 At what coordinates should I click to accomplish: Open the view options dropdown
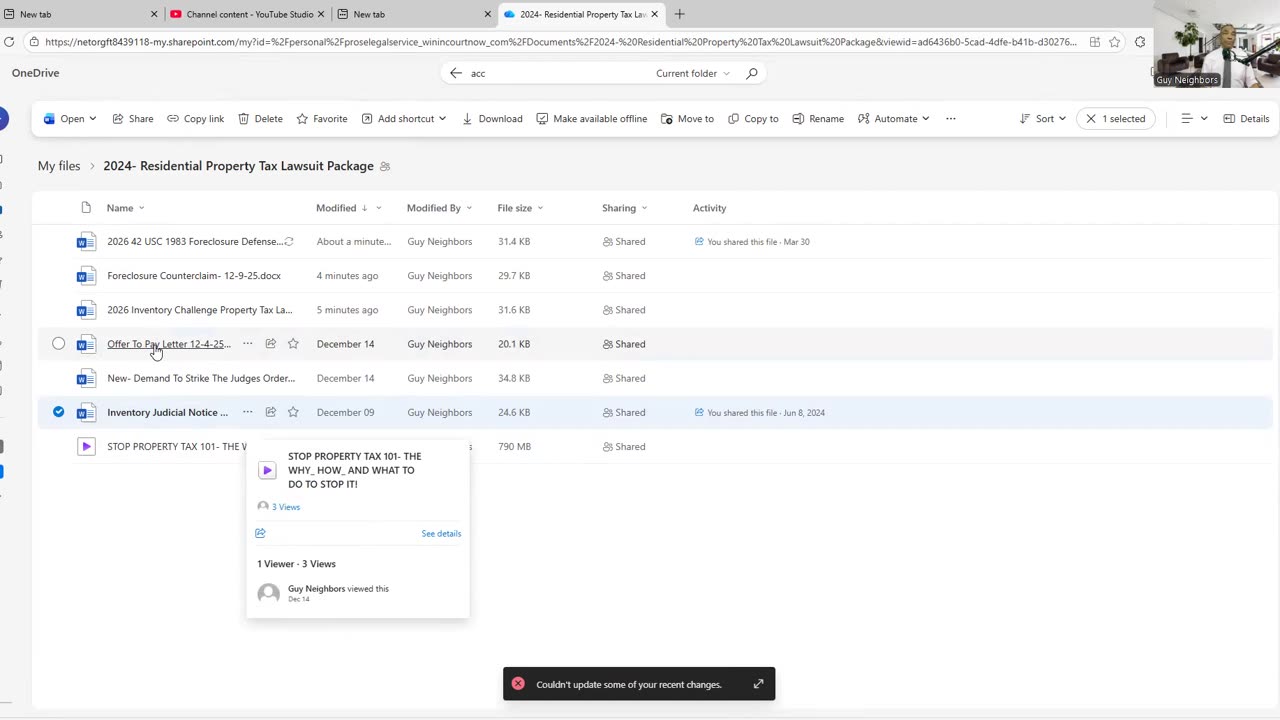pos(1194,119)
